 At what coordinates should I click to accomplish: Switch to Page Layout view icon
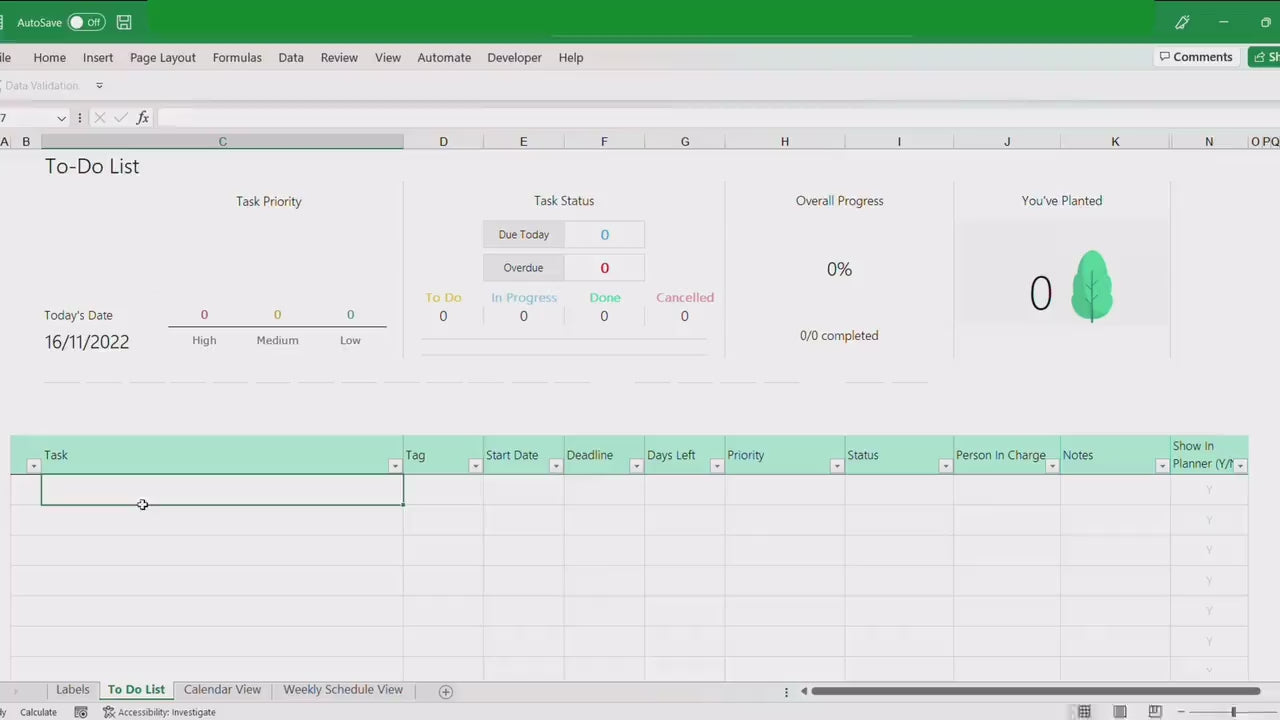[1120, 712]
